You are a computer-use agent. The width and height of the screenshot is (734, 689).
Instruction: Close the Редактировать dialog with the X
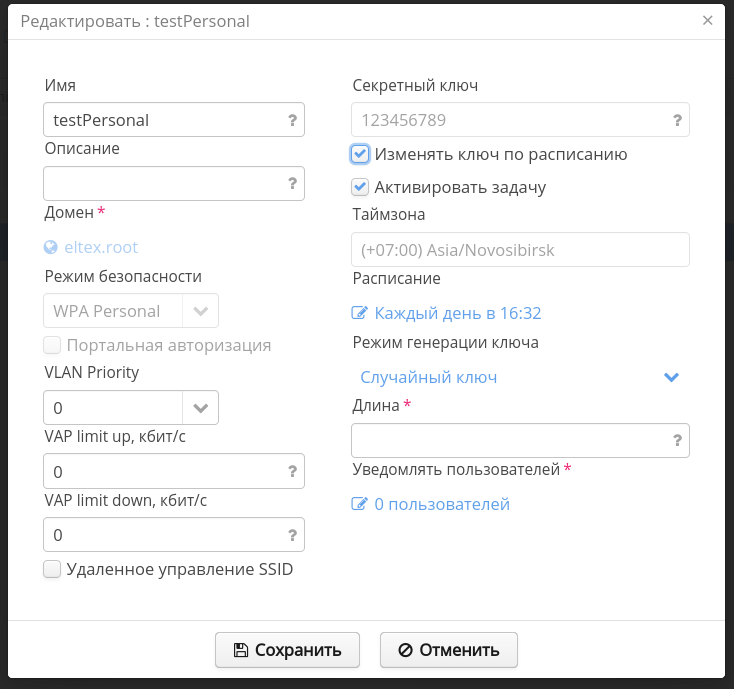tap(708, 20)
